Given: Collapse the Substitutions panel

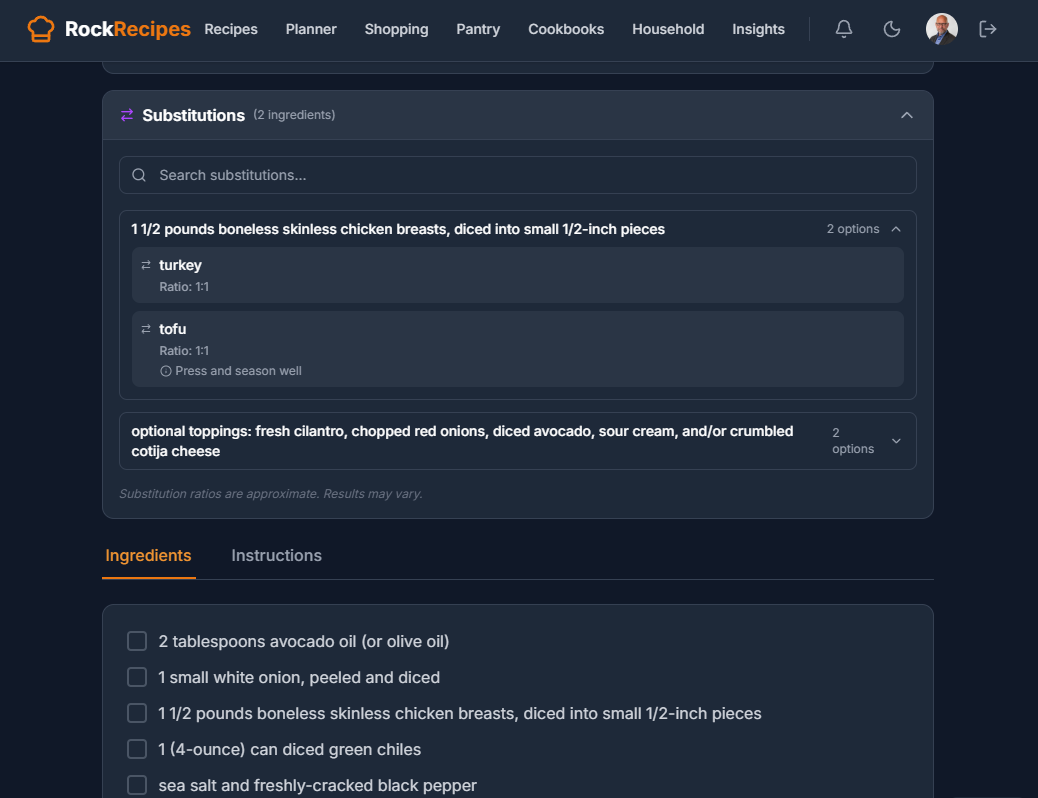Looking at the screenshot, I should (907, 115).
